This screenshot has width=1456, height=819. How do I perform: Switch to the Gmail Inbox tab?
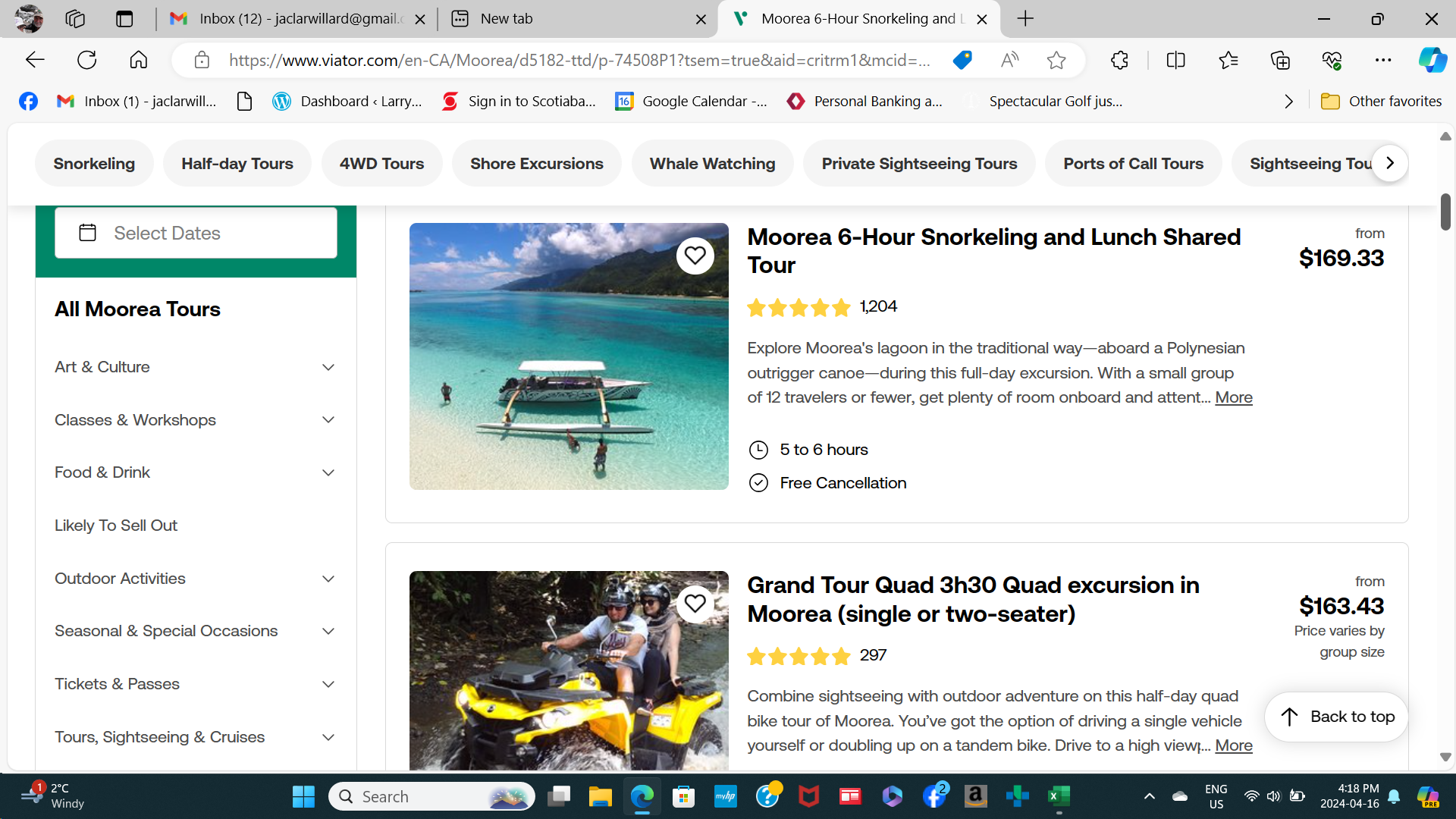pyautogui.click(x=296, y=18)
